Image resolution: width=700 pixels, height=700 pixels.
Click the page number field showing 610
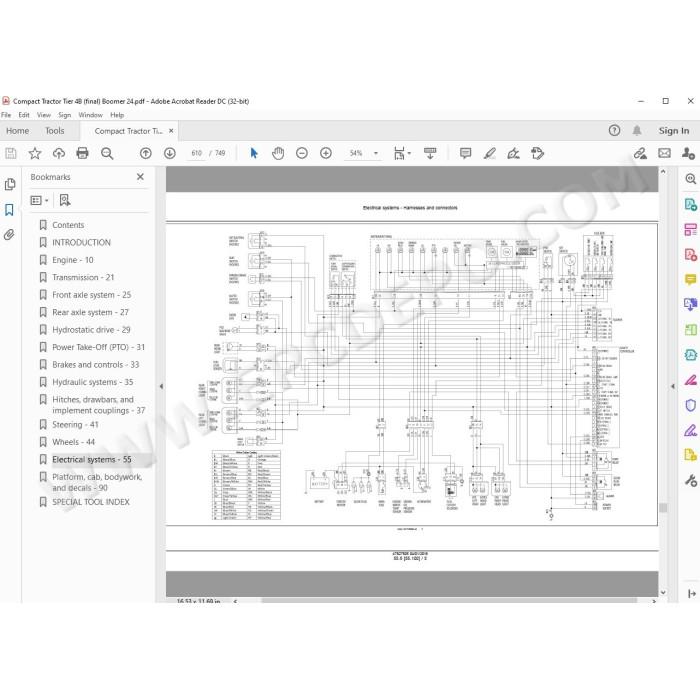pyautogui.click(x=196, y=153)
